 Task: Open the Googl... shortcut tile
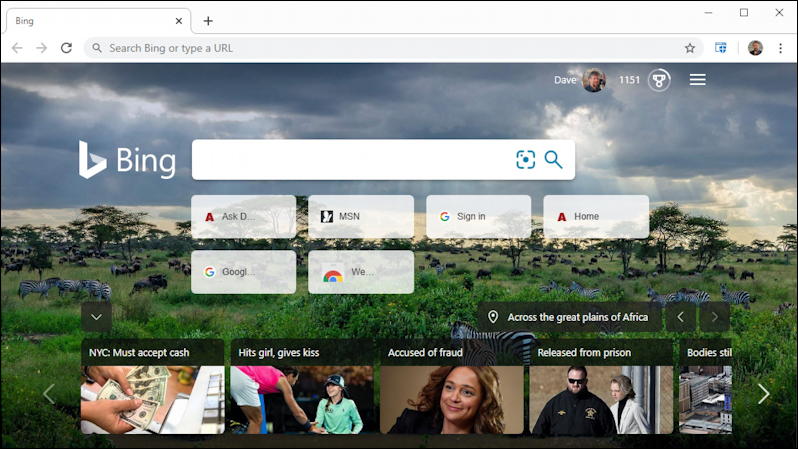[x=243, y=272]
